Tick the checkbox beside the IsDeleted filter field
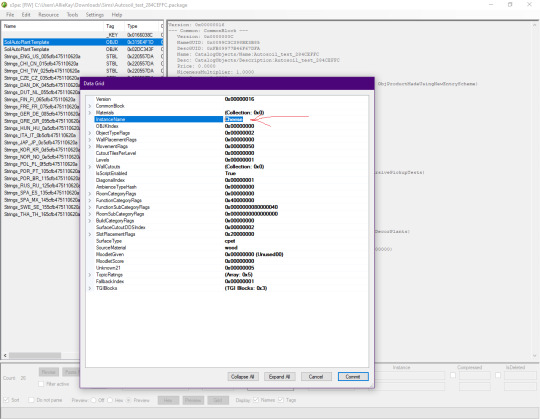The height and width of the screenshot is (419, 540). [498, 375]
